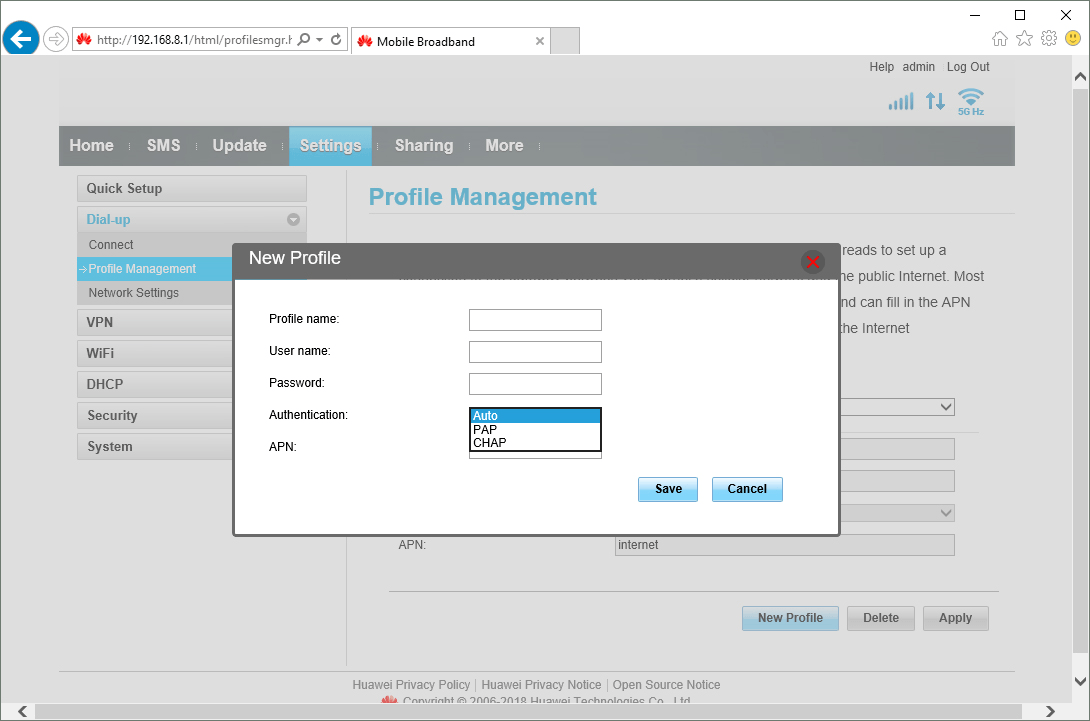
Task: Click the signal strength bars icon
Action: click(x=901, y=102)
